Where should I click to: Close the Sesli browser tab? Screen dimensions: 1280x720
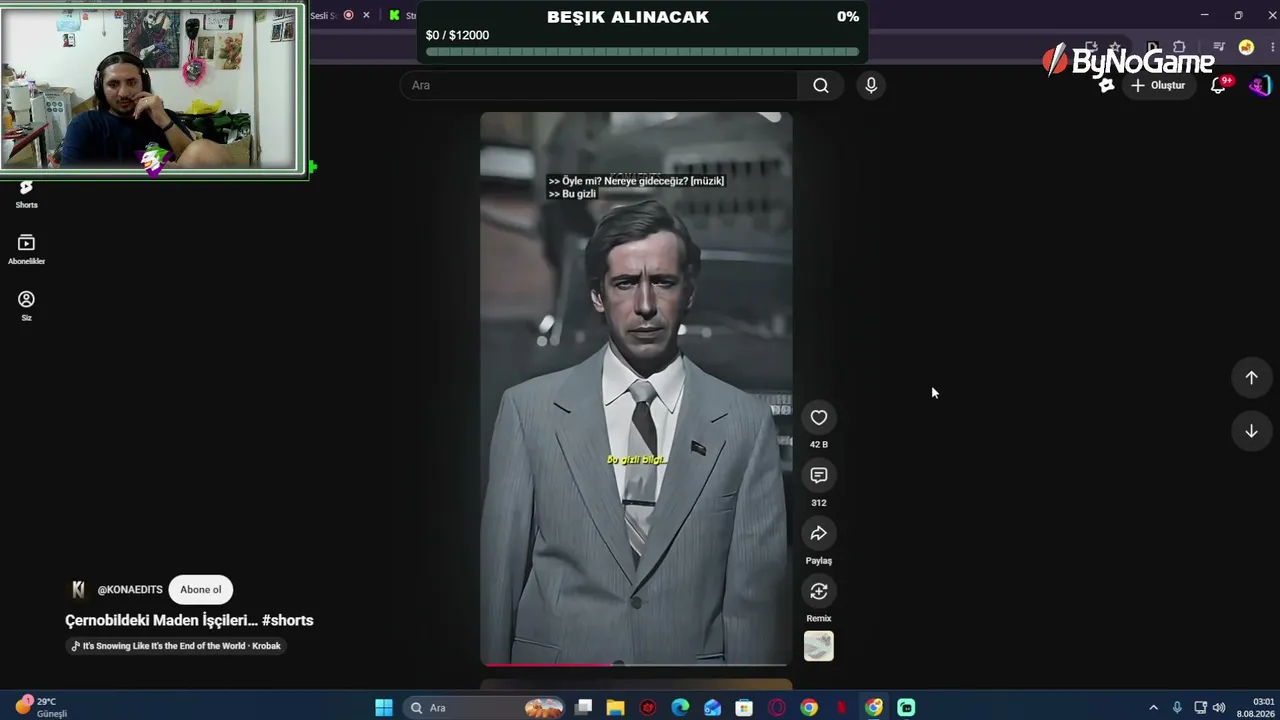(x=366, y=15)
